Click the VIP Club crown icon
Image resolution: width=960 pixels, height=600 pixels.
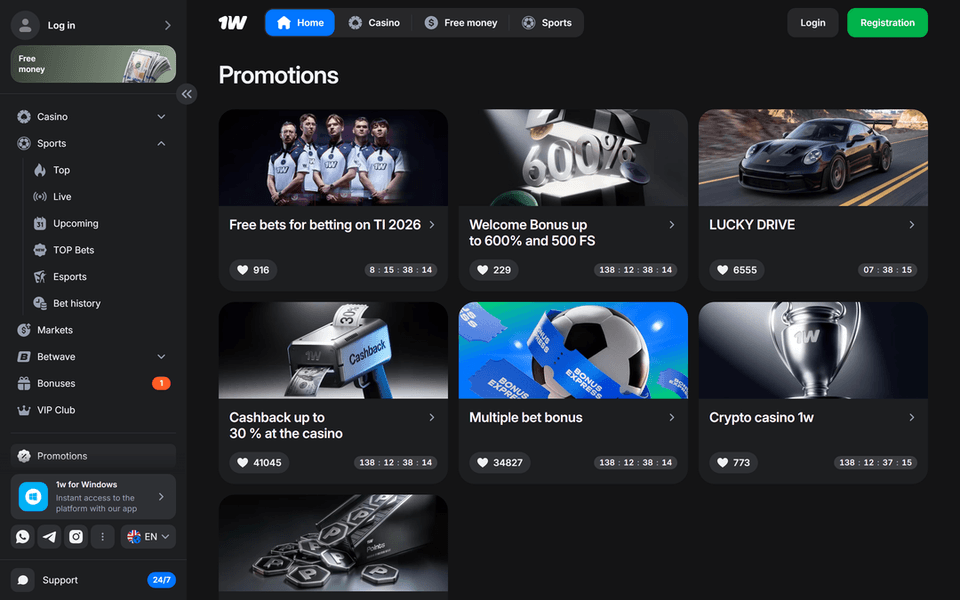point(24,410)
